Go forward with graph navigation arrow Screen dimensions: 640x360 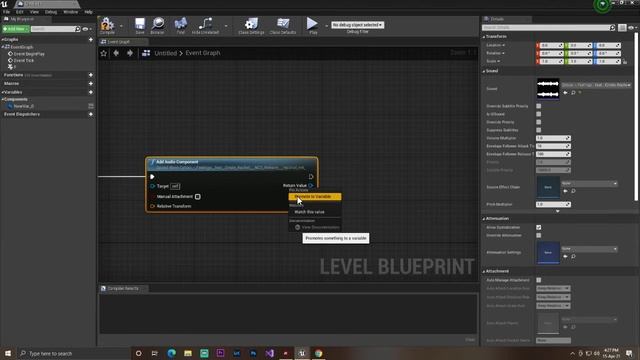point(130,53)
